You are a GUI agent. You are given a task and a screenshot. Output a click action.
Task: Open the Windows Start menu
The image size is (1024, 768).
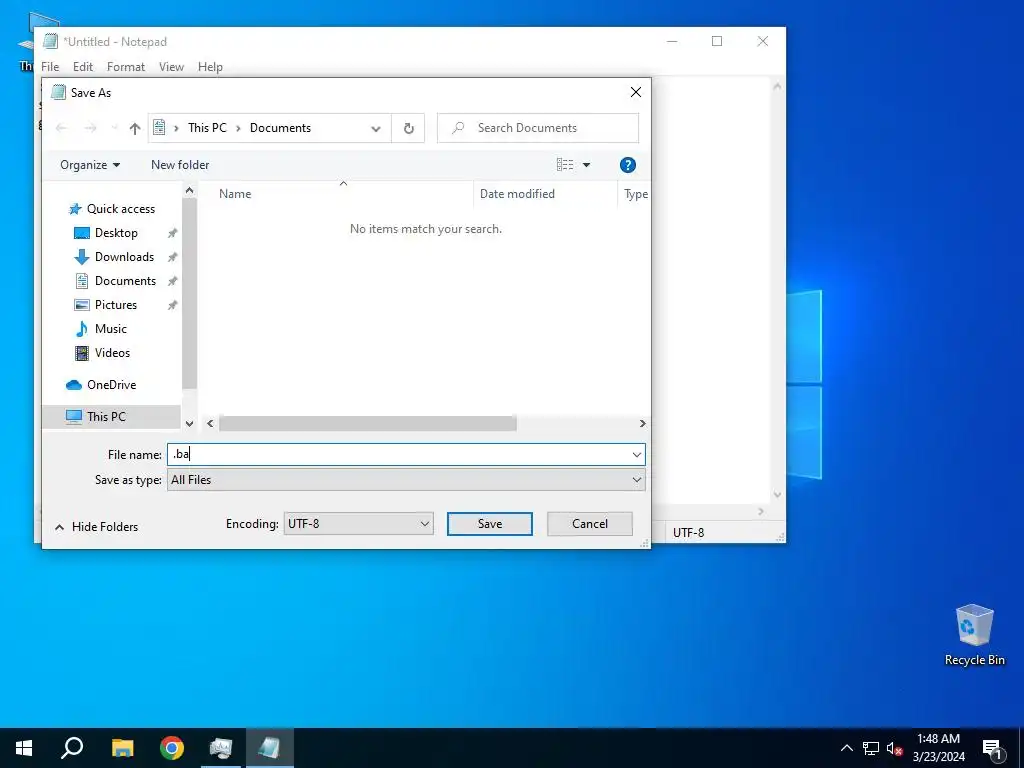point(24,748)
